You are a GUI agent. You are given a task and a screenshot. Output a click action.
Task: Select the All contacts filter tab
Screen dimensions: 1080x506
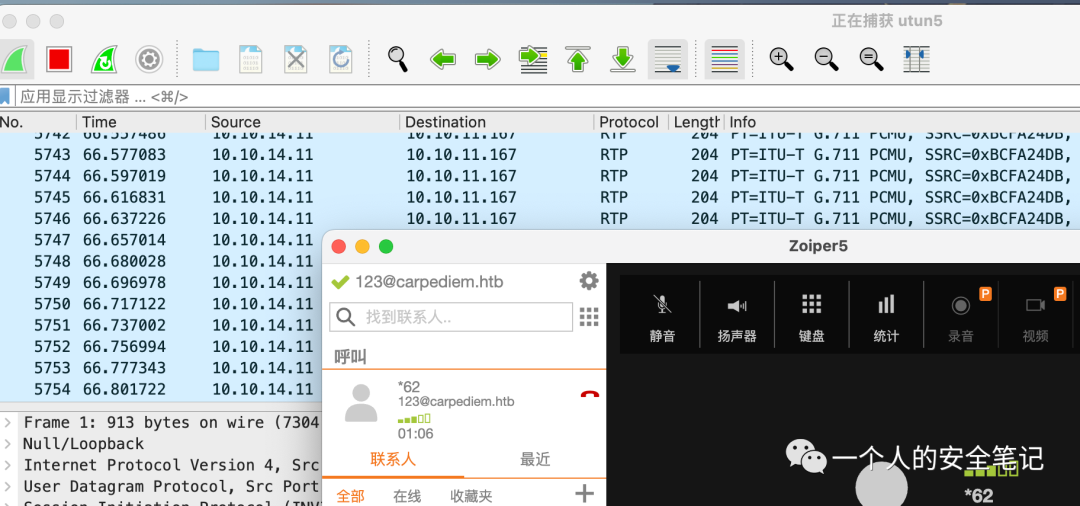[x=350, y=496]
